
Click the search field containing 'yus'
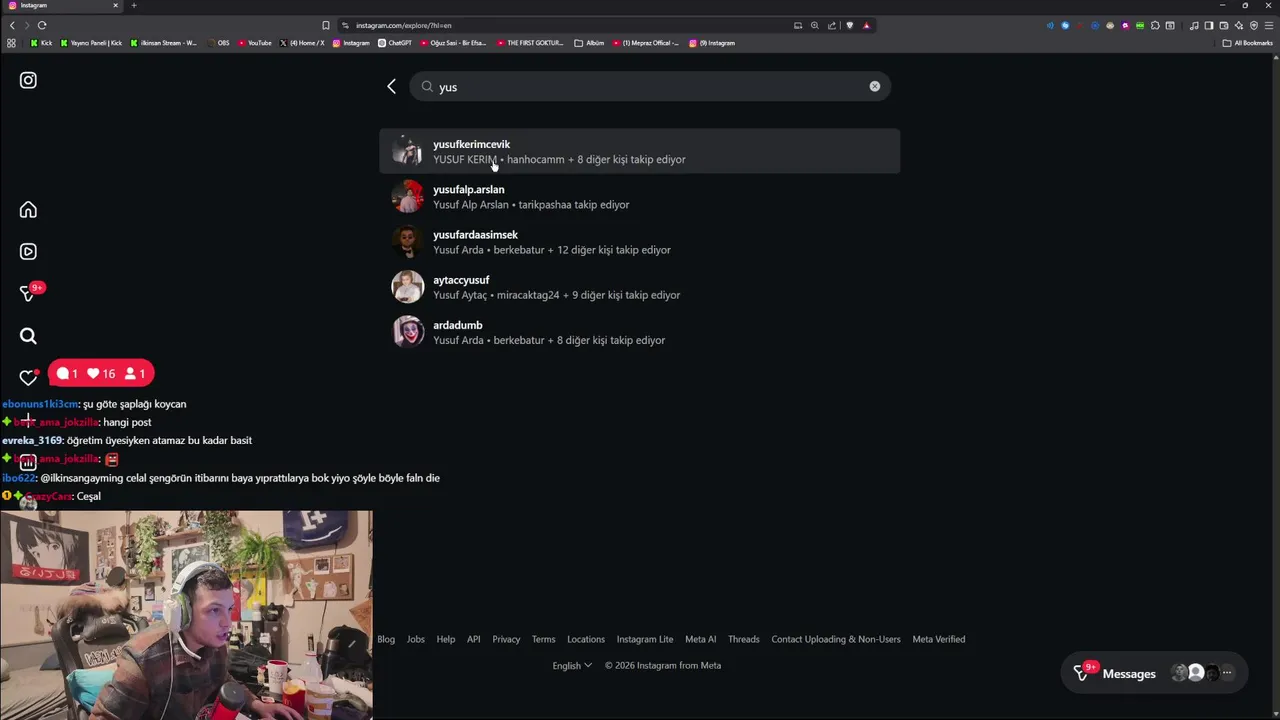(x=650, y=87)
